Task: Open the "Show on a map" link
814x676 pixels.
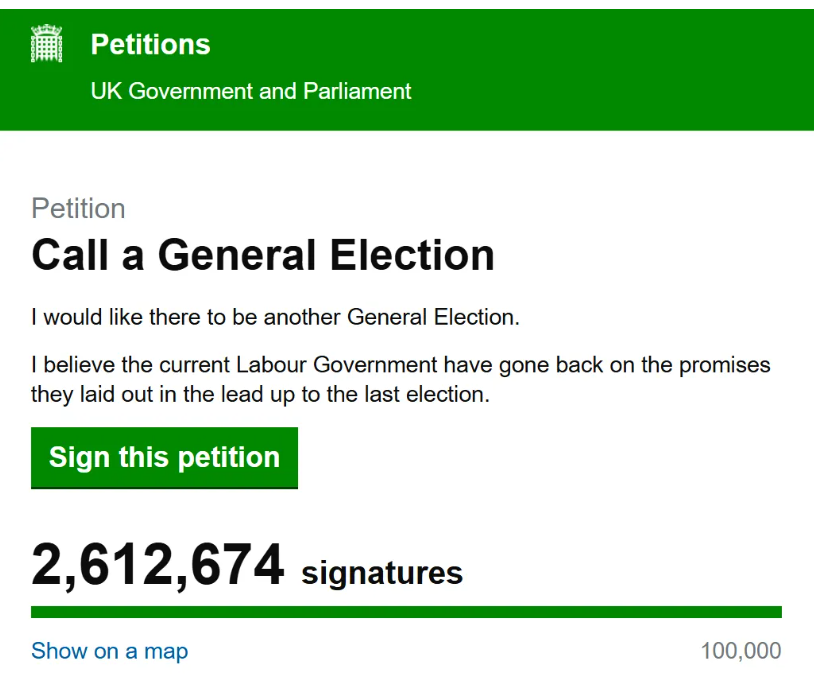Action: pos(109,652)
